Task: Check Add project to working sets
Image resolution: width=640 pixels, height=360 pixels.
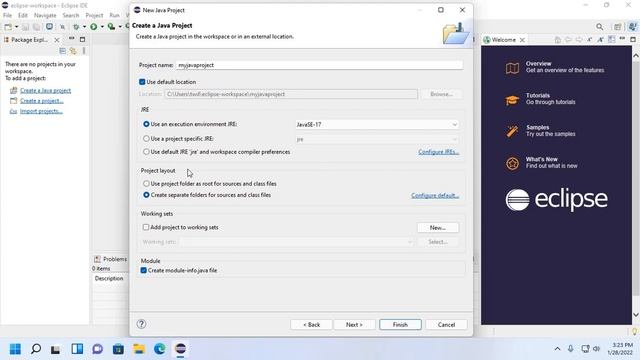Action: pos(146,227)
